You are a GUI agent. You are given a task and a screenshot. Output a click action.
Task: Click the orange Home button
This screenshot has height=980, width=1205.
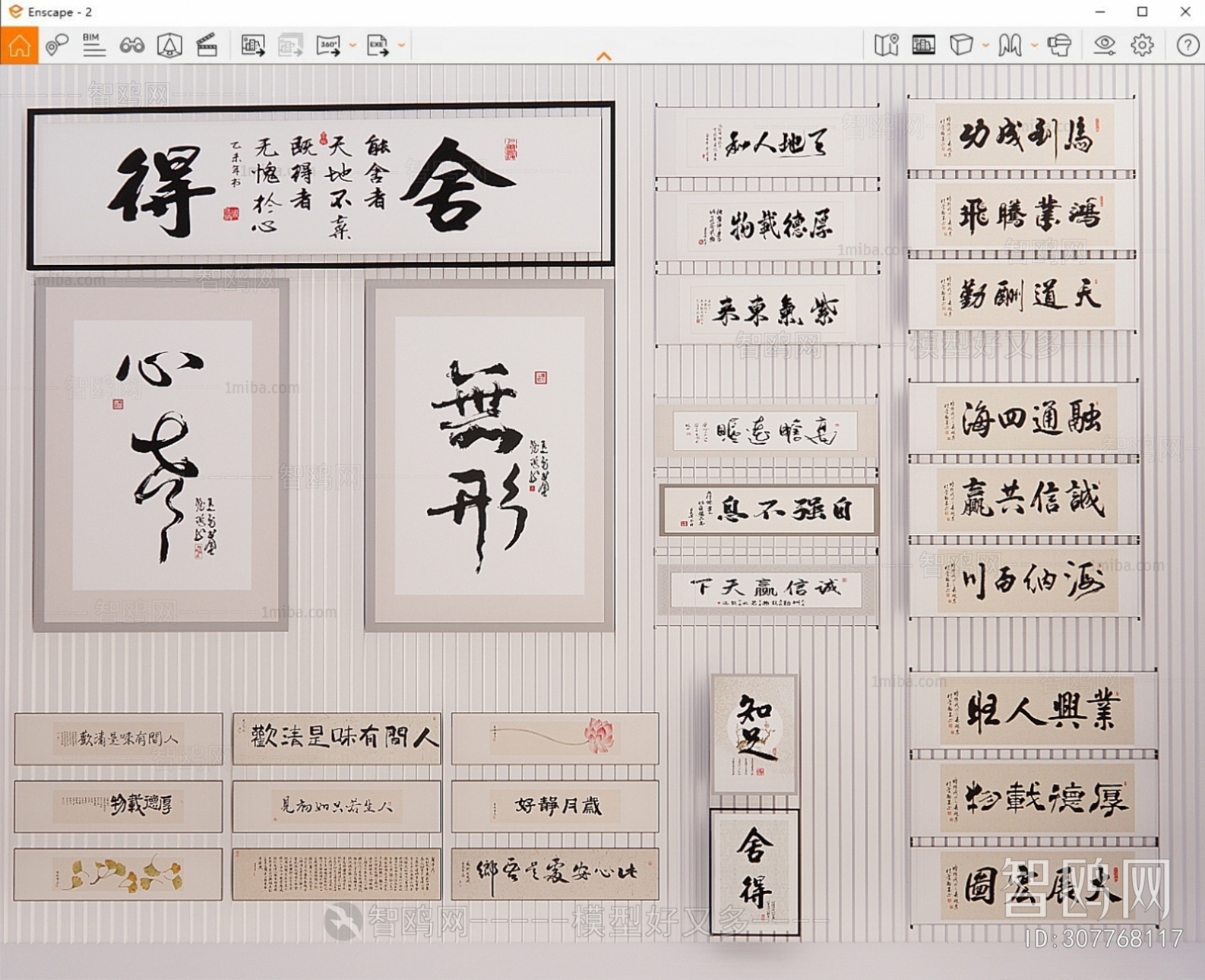pyautogui.click(x=19, y=46)
